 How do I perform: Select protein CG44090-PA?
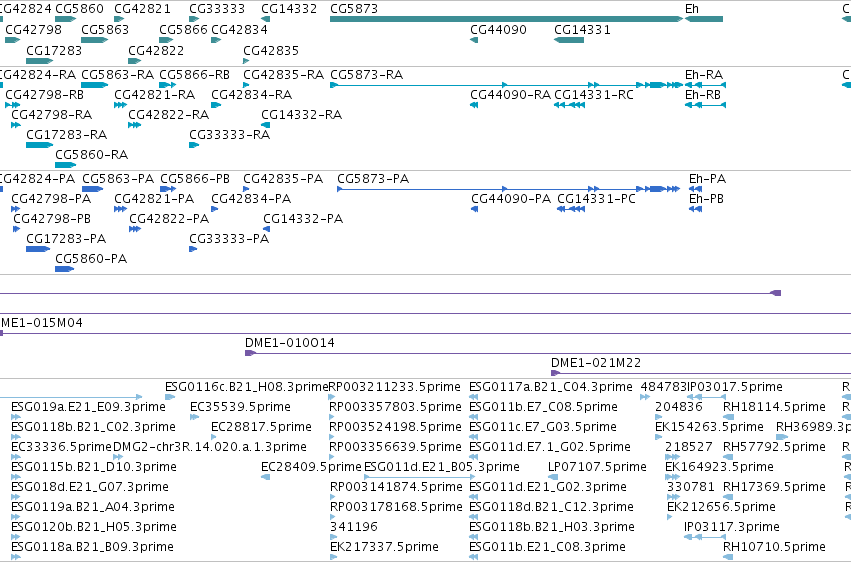(x=511, y=199)
